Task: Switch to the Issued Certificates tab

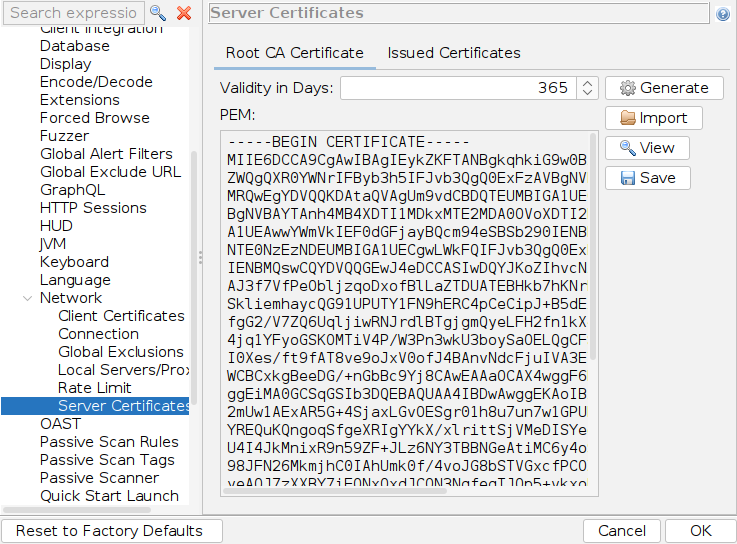Action: [454, 53]
